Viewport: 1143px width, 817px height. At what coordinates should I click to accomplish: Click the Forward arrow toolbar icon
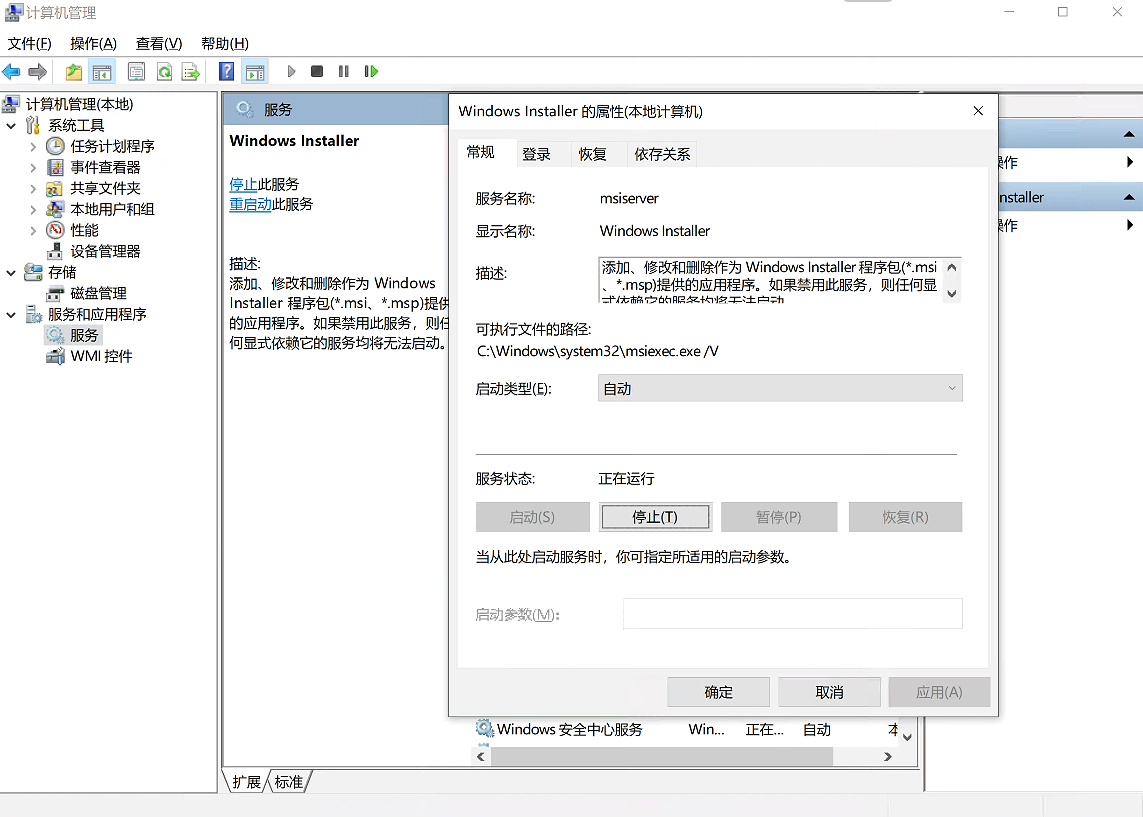coord(37,71)
